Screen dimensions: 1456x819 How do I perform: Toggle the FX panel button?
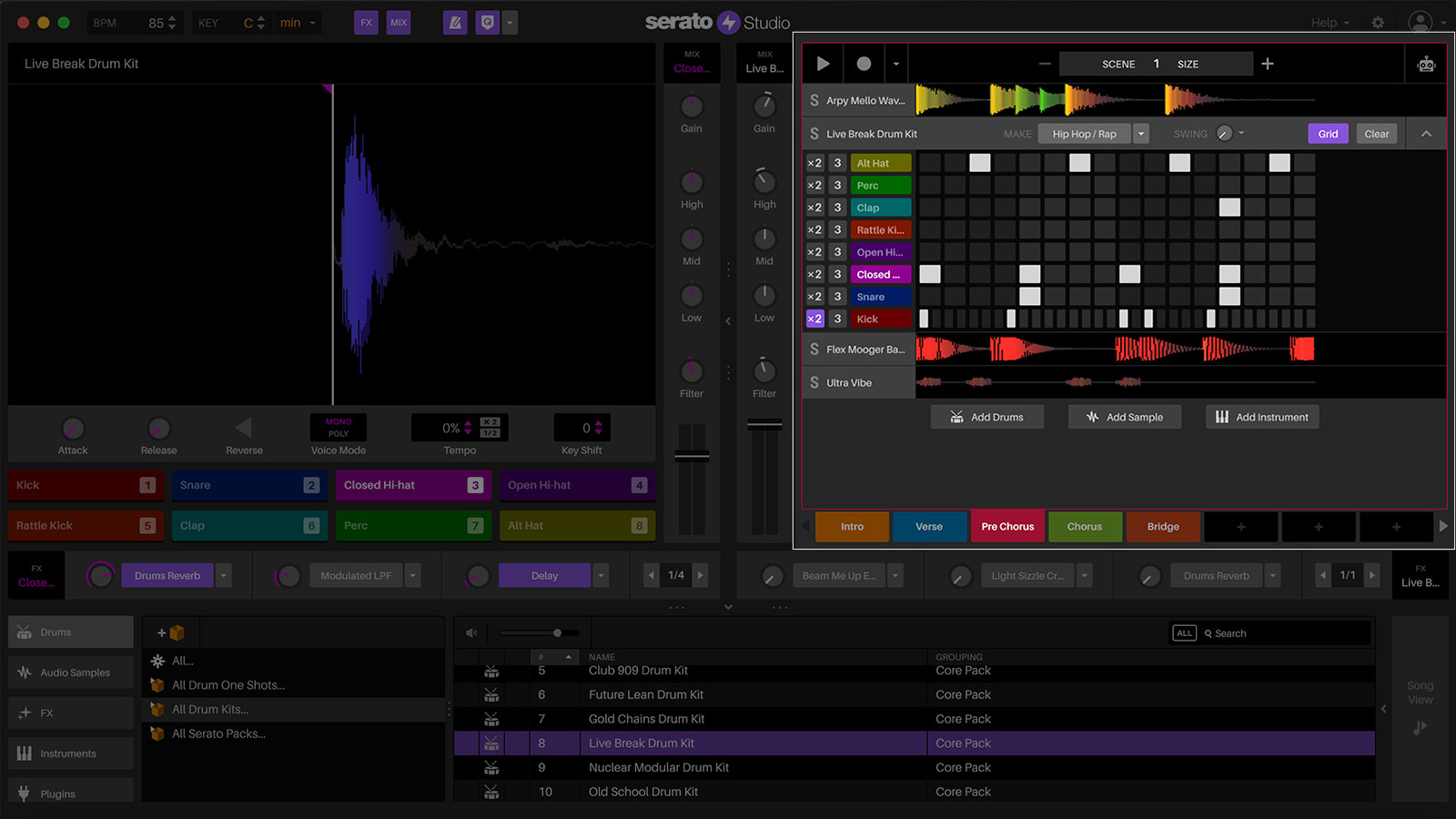(366, 23)
